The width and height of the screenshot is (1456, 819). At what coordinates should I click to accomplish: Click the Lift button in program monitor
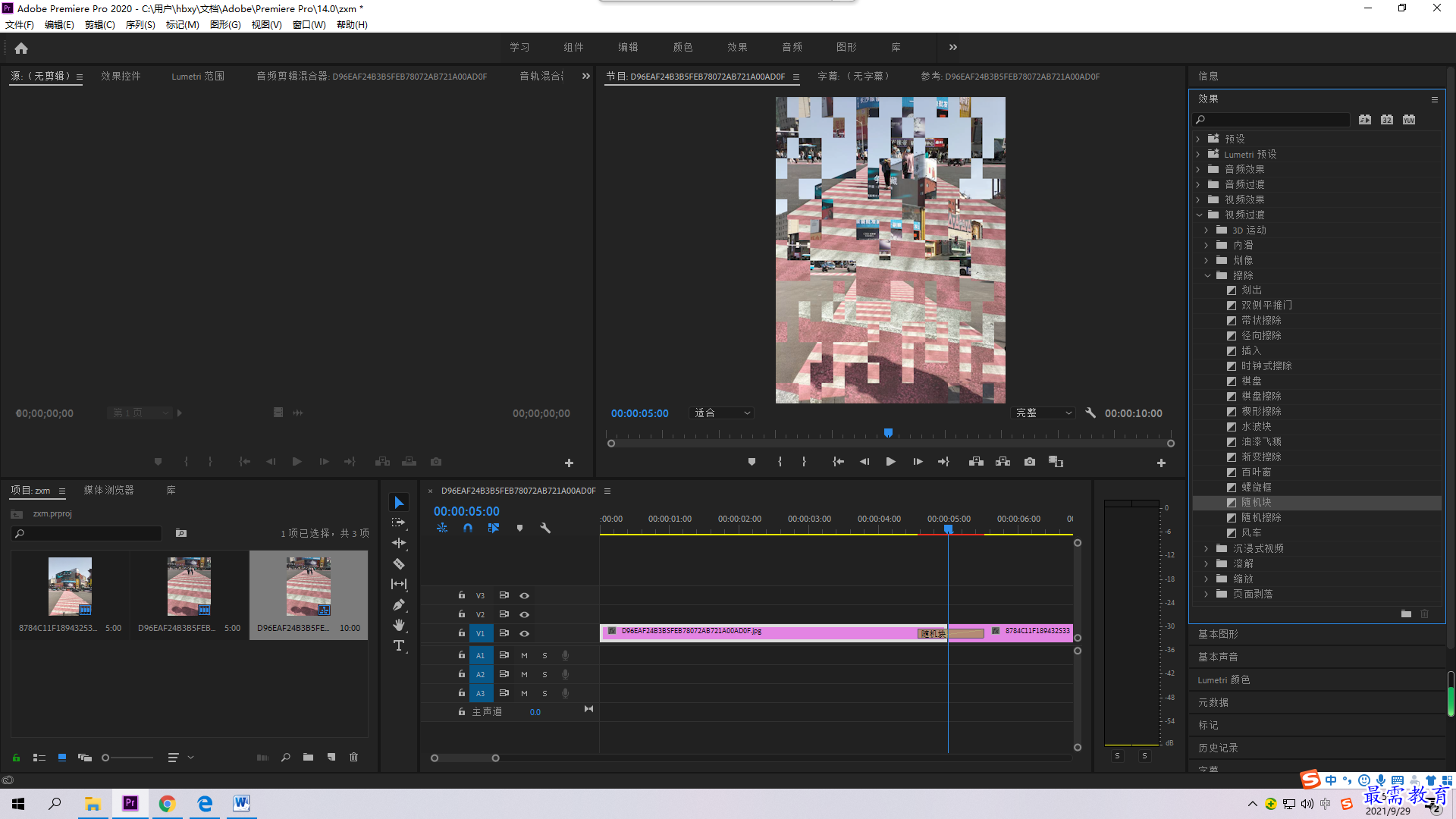coord(976,462)
